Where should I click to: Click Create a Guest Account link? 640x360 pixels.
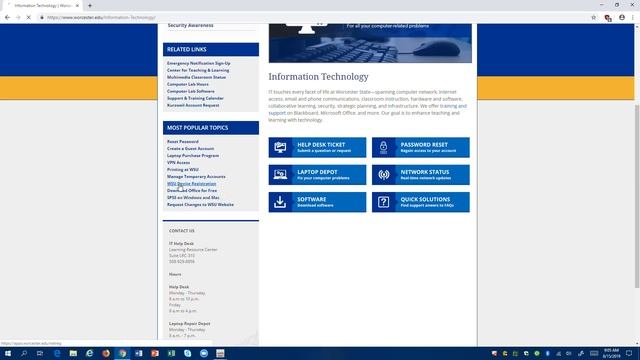tap(190, 149)
